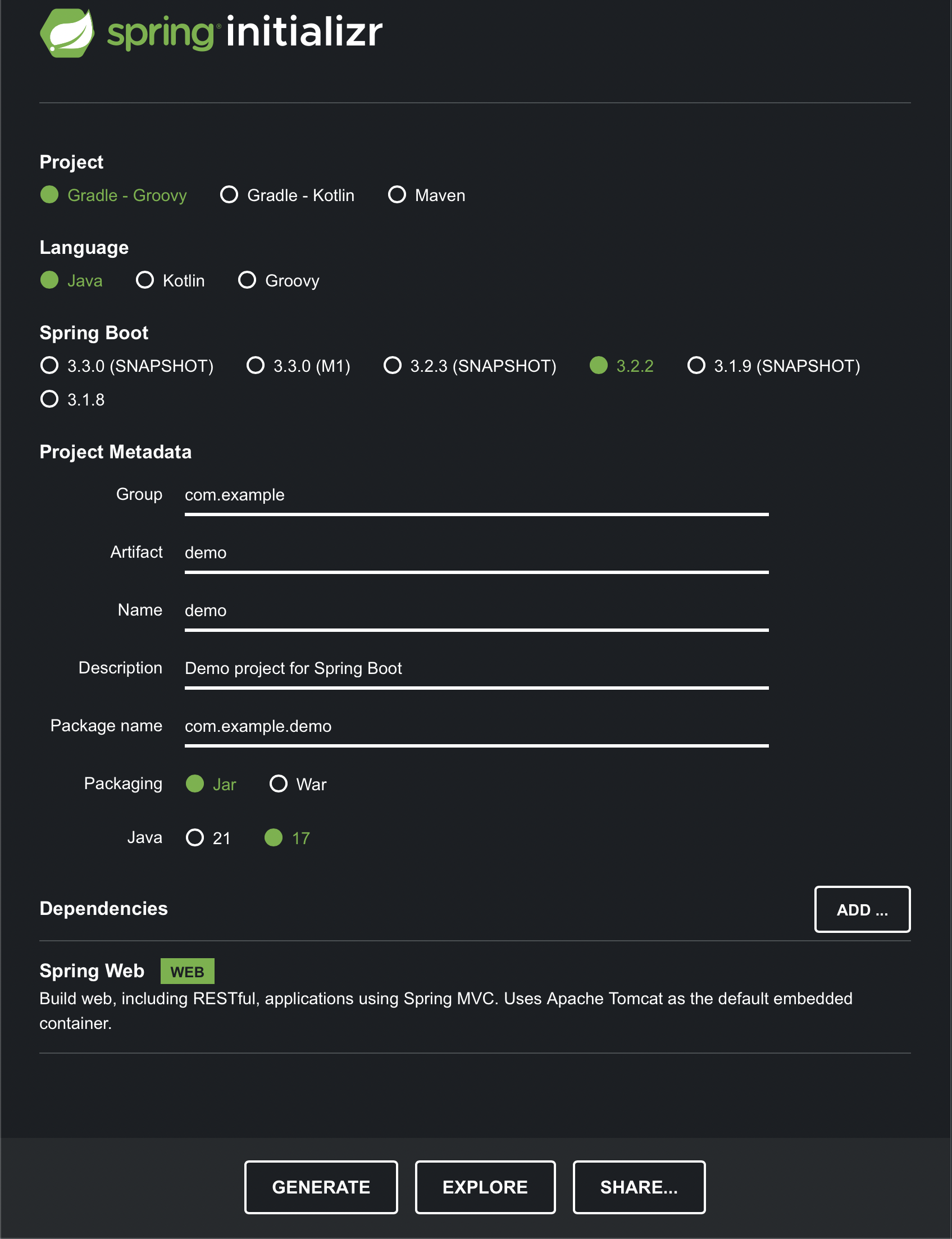Image resolution: width=952 pixels, height=1239 pixels.
Task: Click the WEB tag badge
Action: click(187, 972)
